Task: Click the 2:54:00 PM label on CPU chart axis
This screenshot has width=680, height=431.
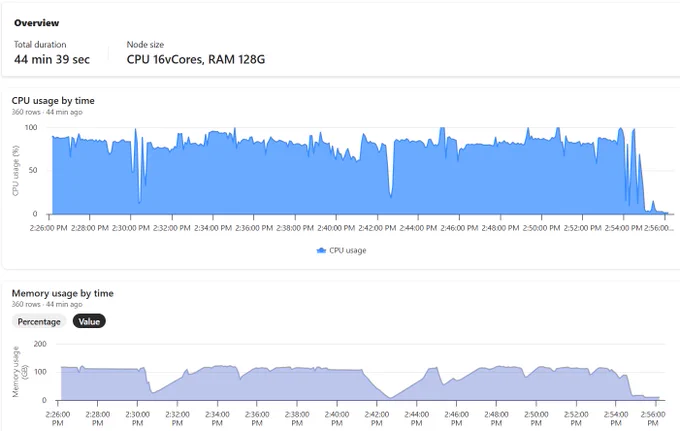Action: [x=624, y=228]
